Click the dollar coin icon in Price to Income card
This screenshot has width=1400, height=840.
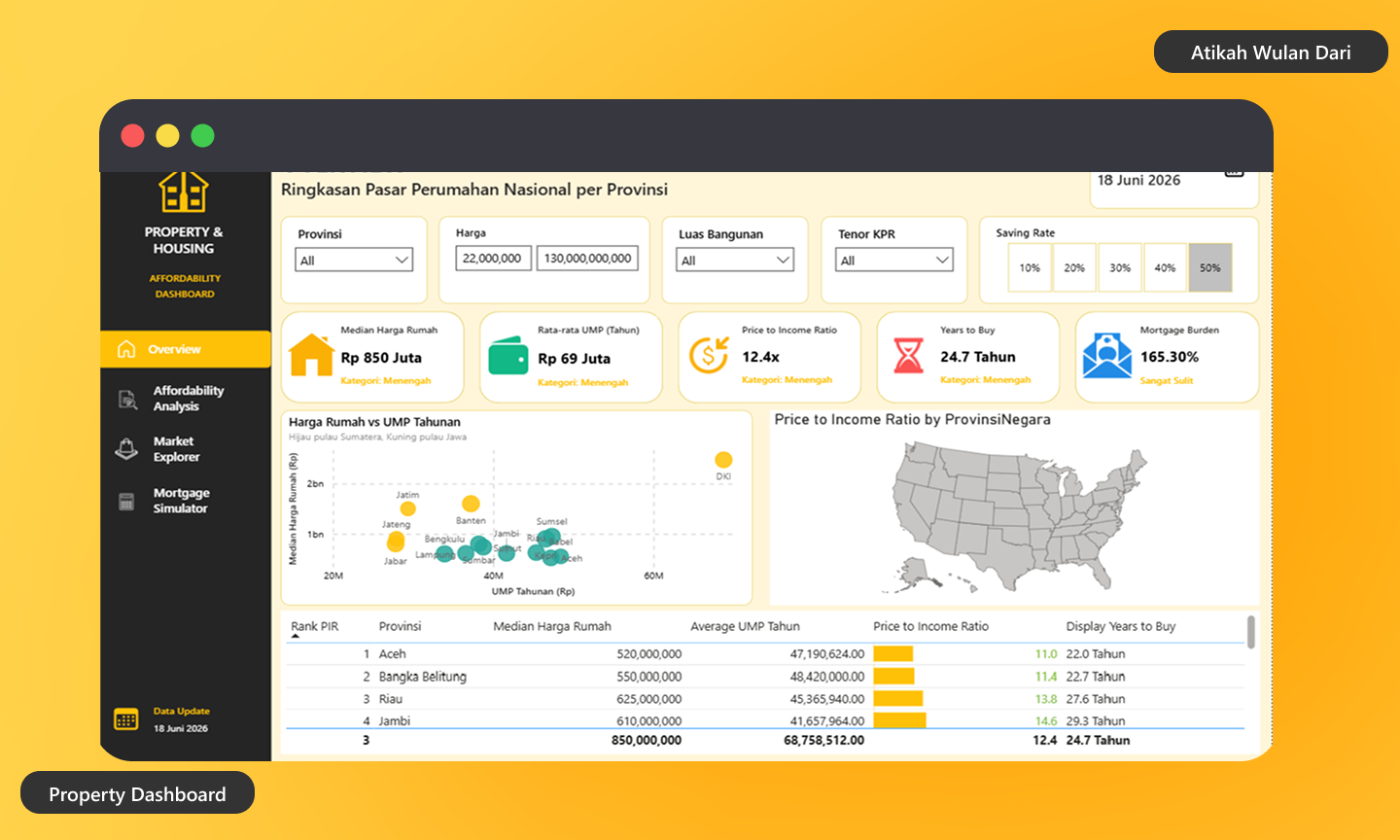click(709, 355)
